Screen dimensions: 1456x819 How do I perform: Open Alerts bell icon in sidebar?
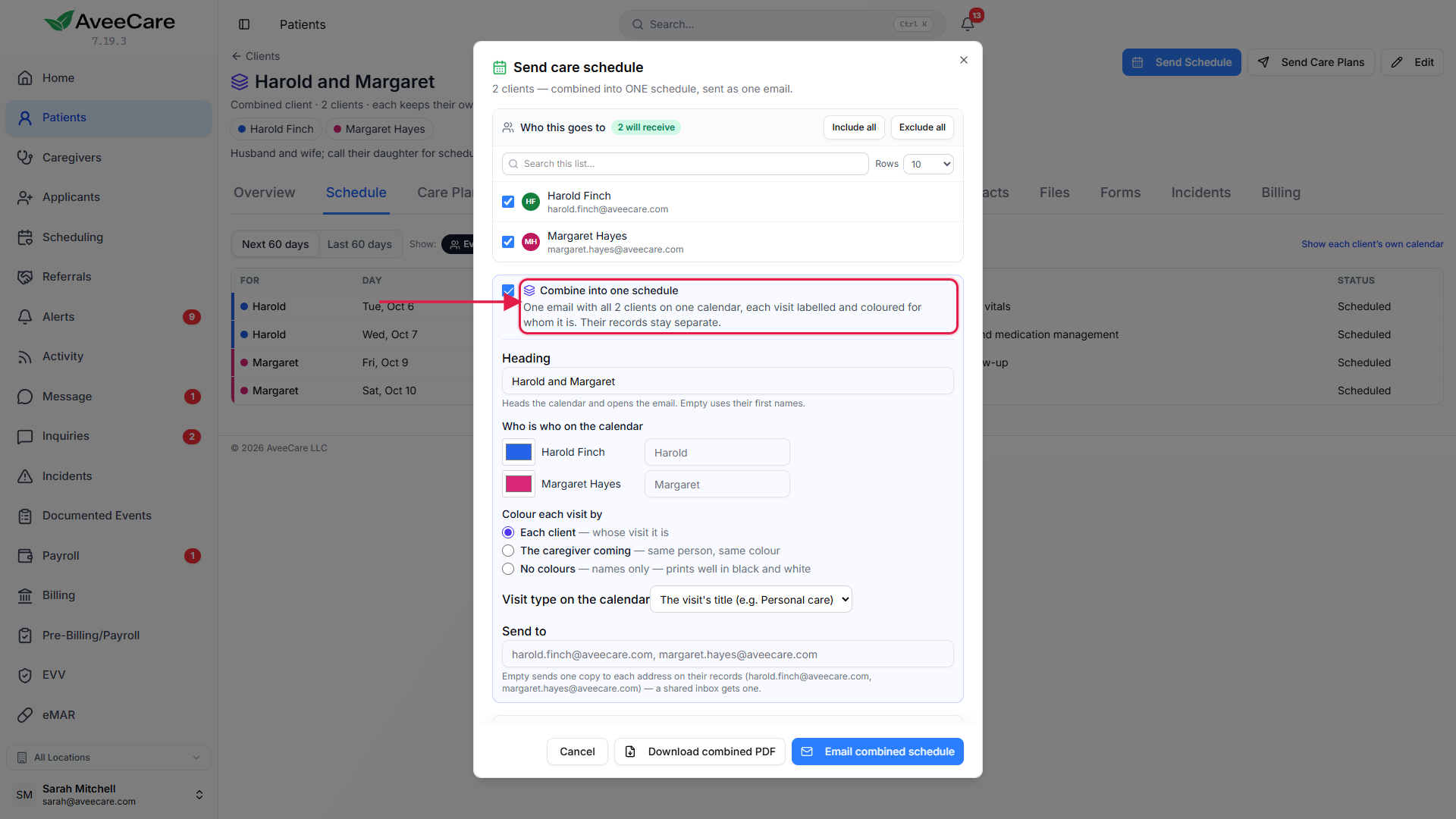pos(25,317)
